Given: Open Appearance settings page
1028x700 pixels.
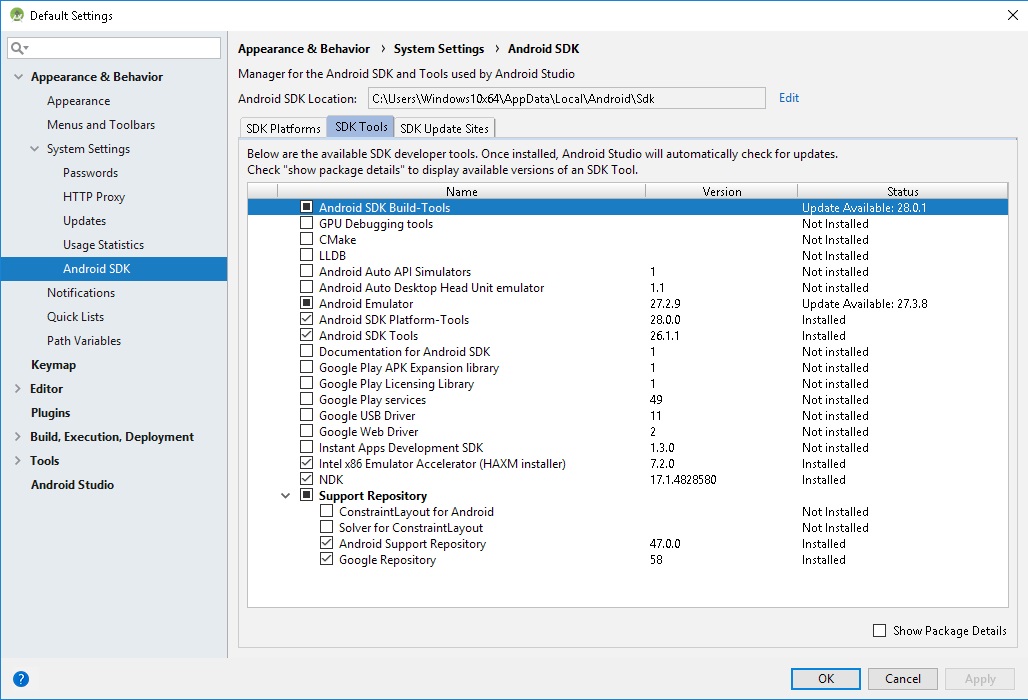Looking at the screenshot, I should pyautogui.click(x=79, y=101).
